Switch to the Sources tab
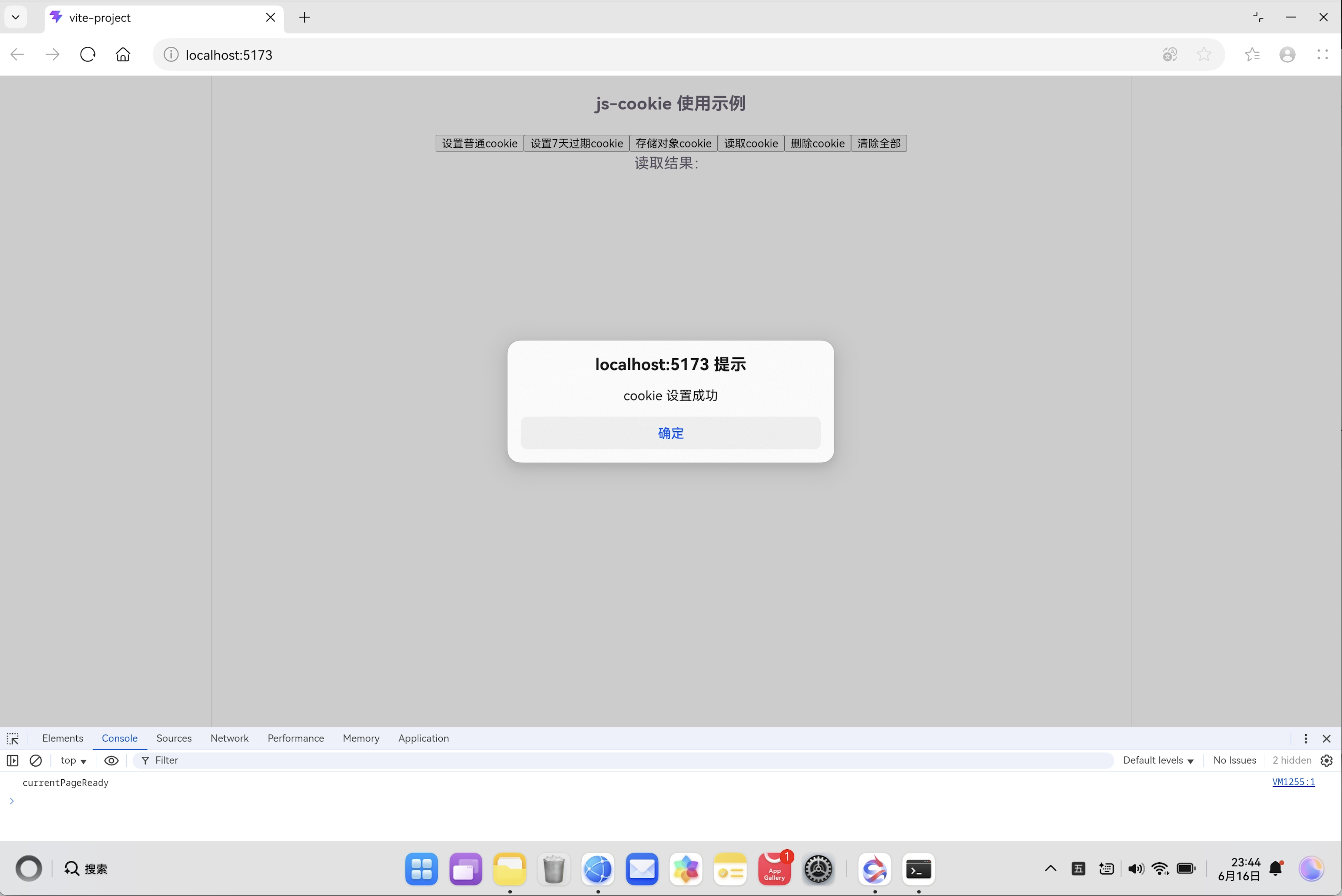Screen dimensions: 1342x896 click(174, 738)
